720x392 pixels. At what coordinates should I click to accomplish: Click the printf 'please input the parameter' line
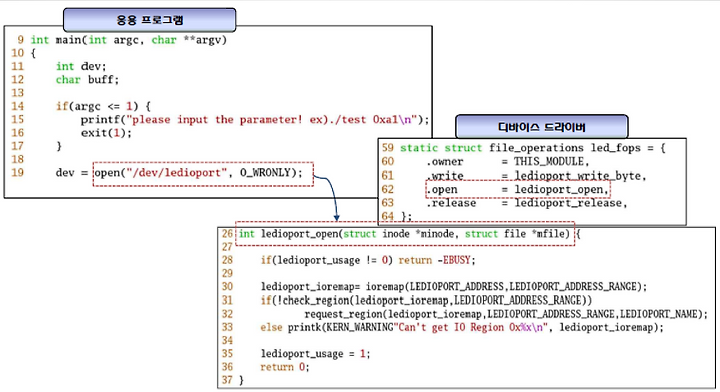[255, 120]
